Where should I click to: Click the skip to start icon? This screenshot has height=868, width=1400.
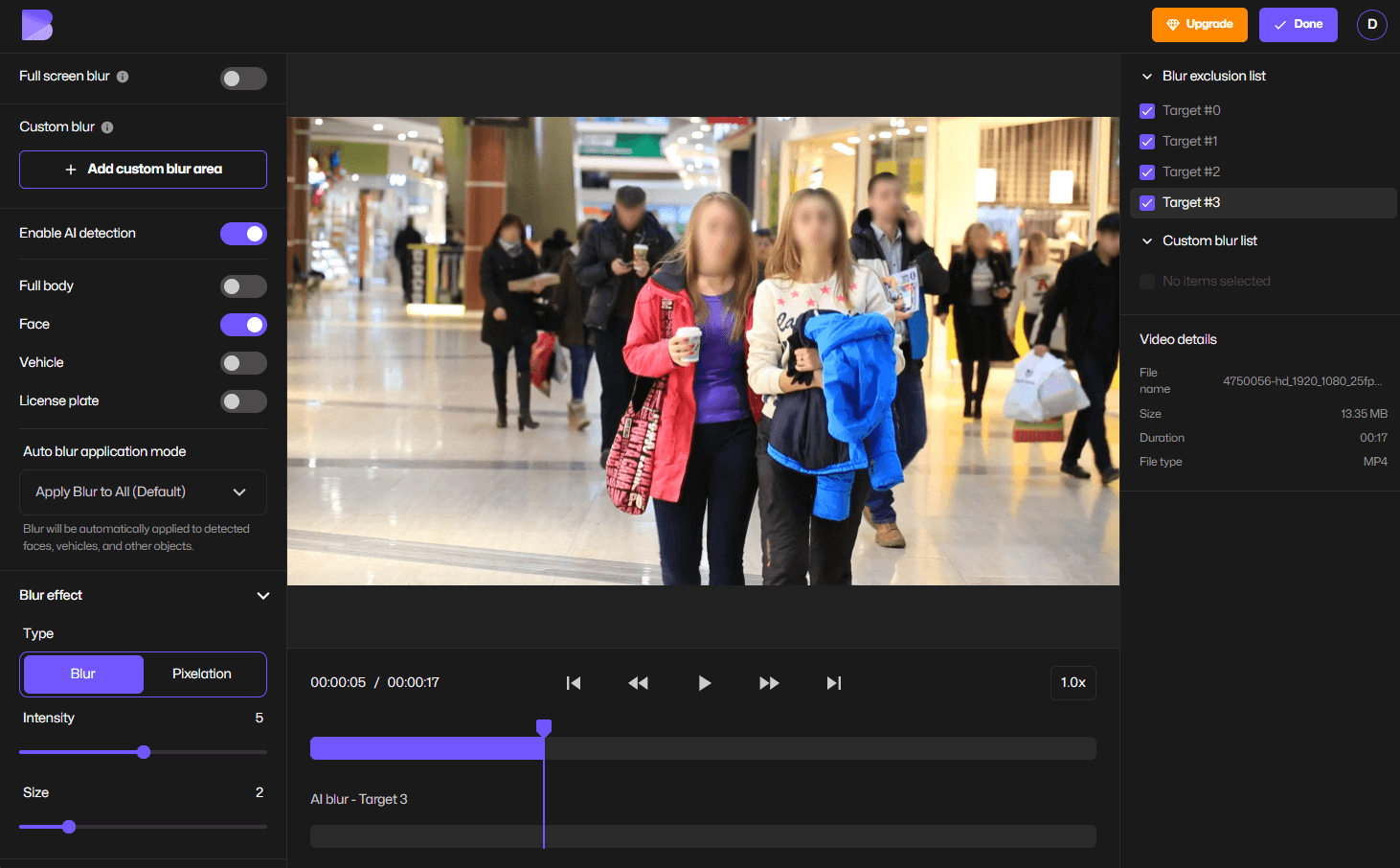click(574, 683)
